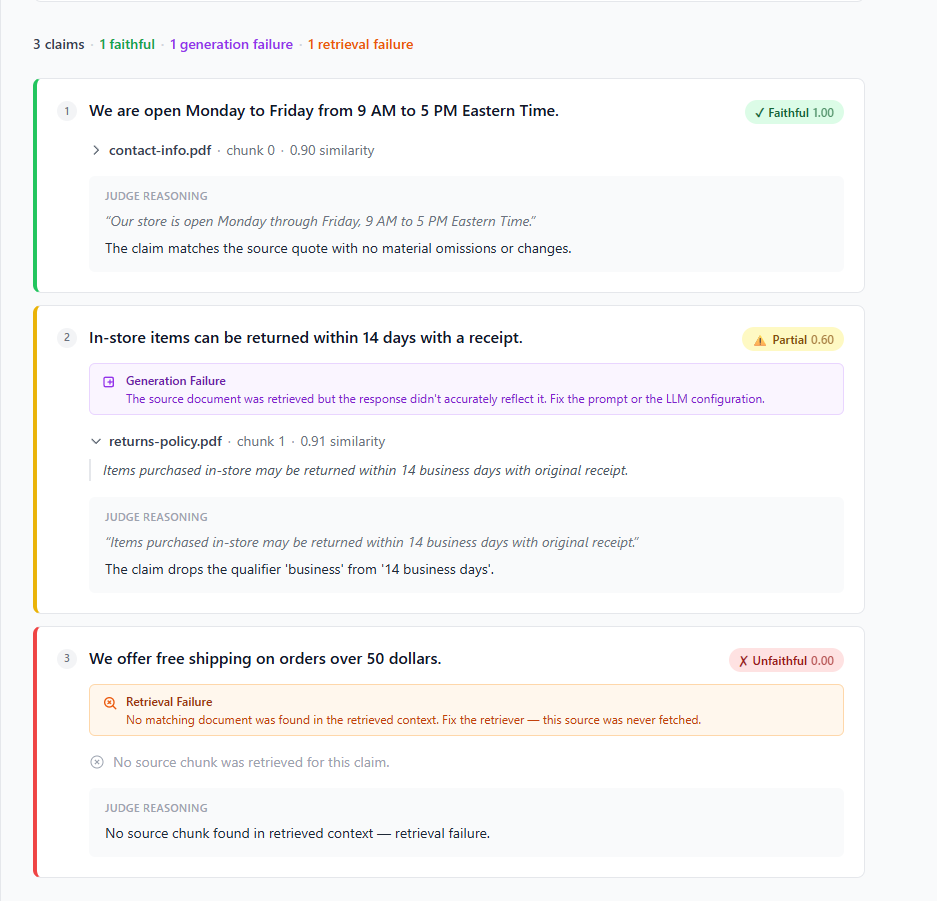The width and height of the screenshot is (937, 901).
Task: Click claim 'We are open Monday to Friday'
Action: (324, 111)
